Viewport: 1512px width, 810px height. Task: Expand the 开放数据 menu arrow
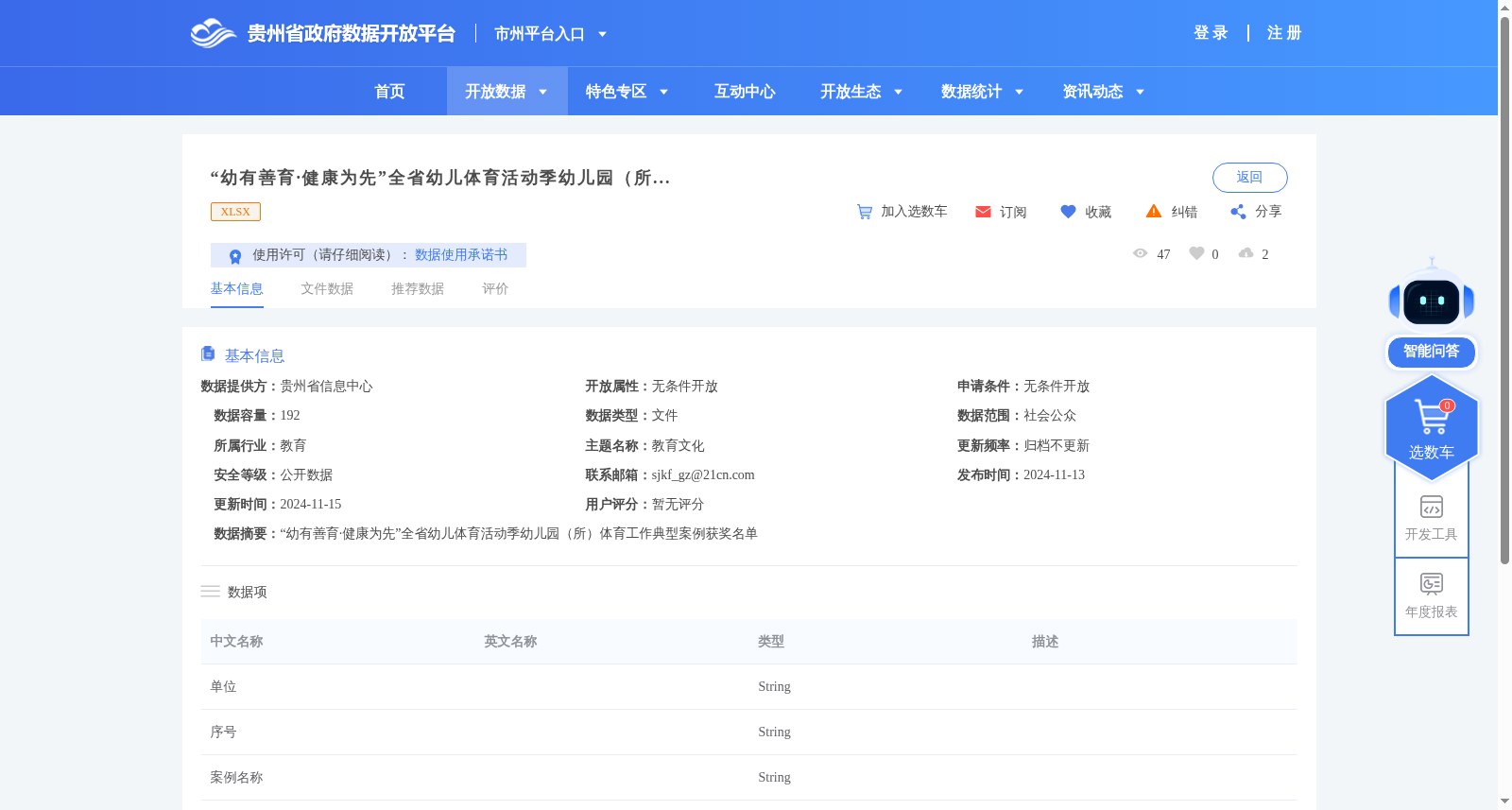pos(543,92)
